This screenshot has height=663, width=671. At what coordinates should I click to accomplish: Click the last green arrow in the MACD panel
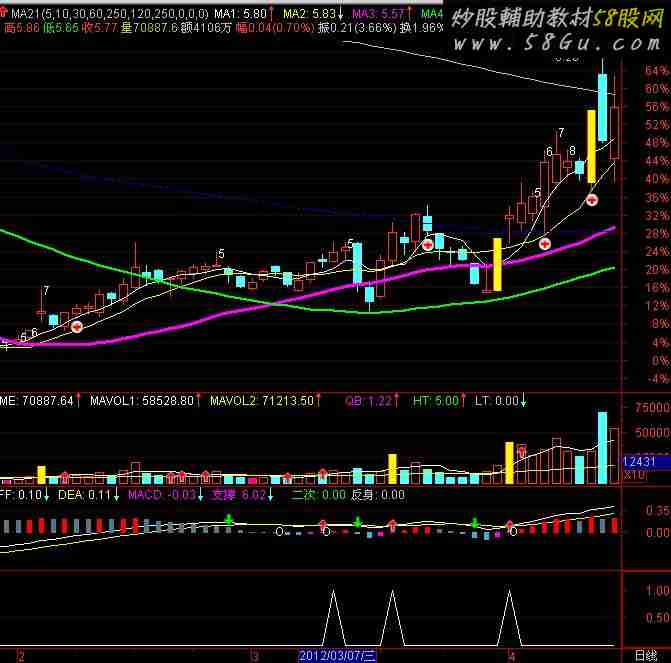point(474,522)
